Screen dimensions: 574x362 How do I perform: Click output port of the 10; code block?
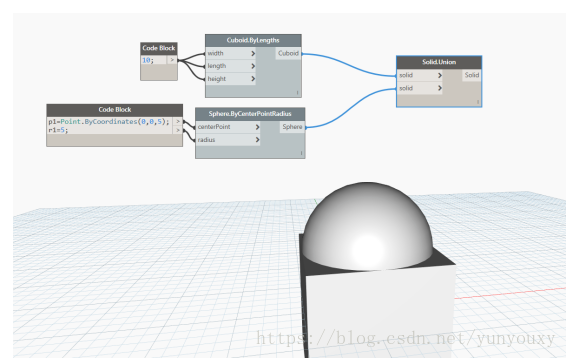pos(172,60)
